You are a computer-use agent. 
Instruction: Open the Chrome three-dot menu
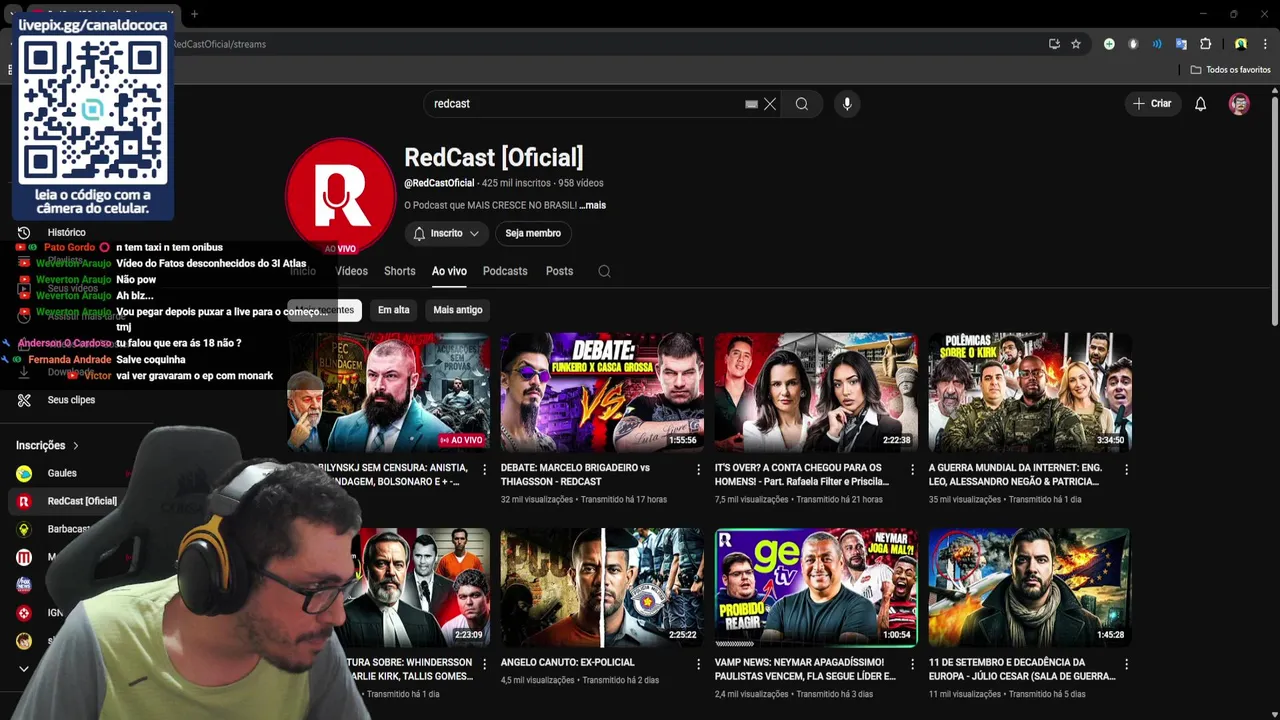coord(1265,44)
